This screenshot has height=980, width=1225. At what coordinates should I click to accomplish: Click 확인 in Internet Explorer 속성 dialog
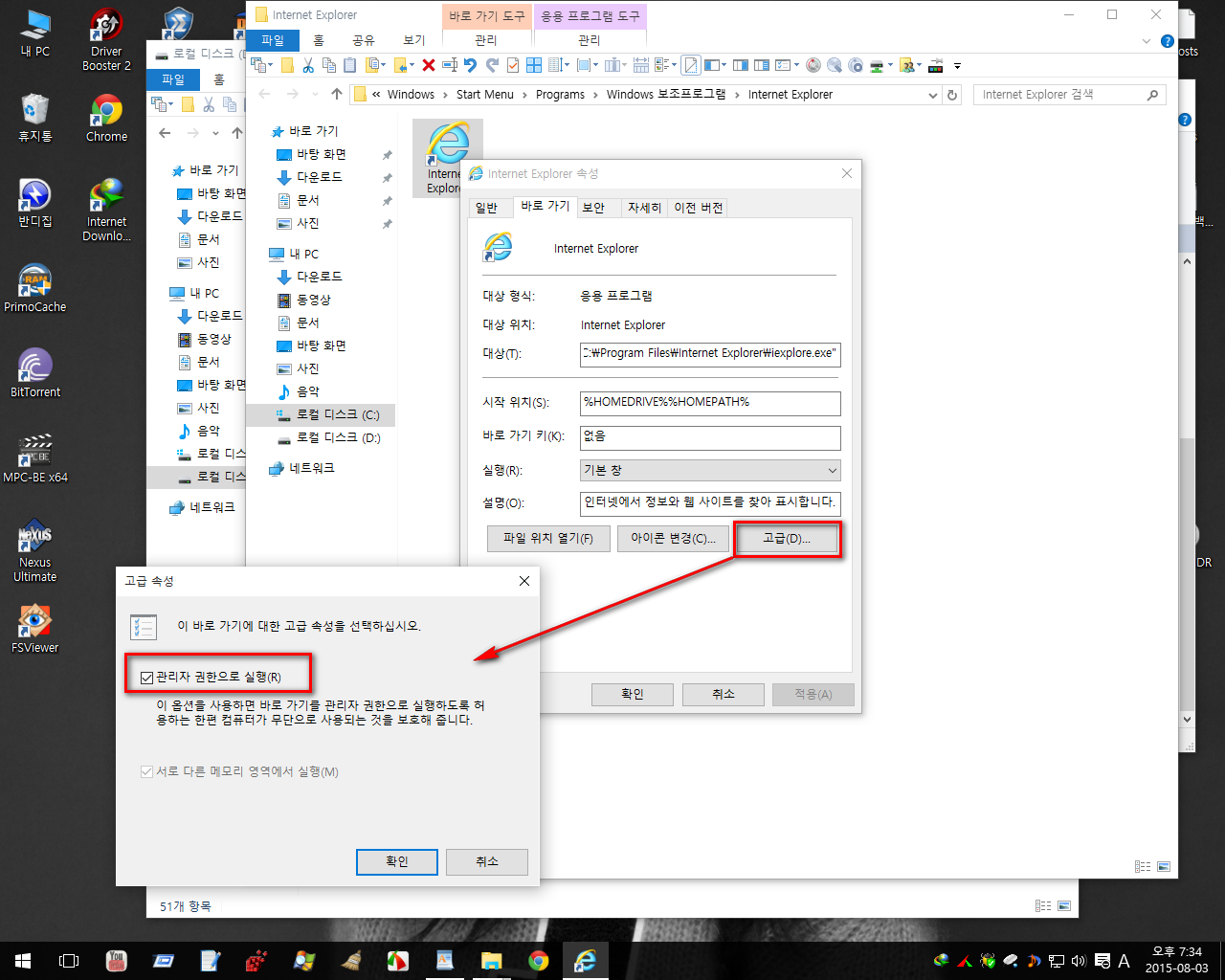(633, 694)
